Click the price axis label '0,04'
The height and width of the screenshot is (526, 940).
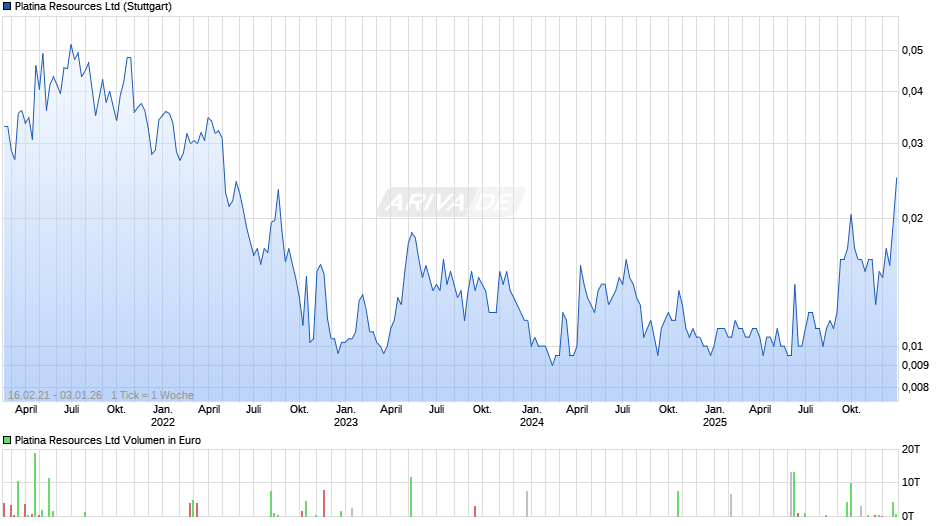912,92
